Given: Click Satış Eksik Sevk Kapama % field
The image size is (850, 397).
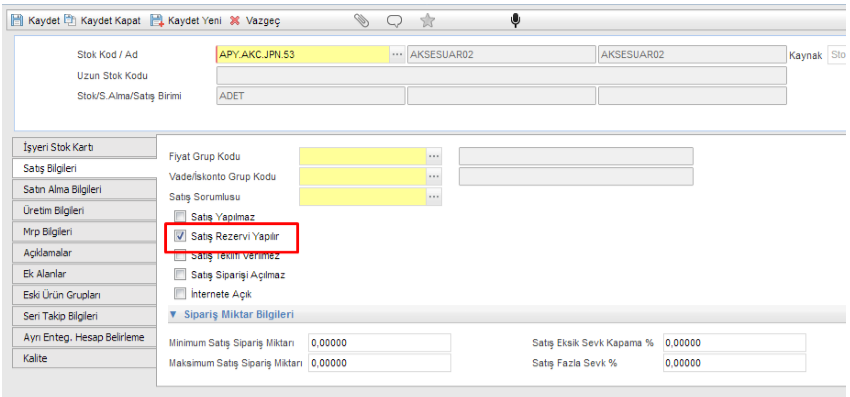Looking at the screenshot, I should click(734, 343).
